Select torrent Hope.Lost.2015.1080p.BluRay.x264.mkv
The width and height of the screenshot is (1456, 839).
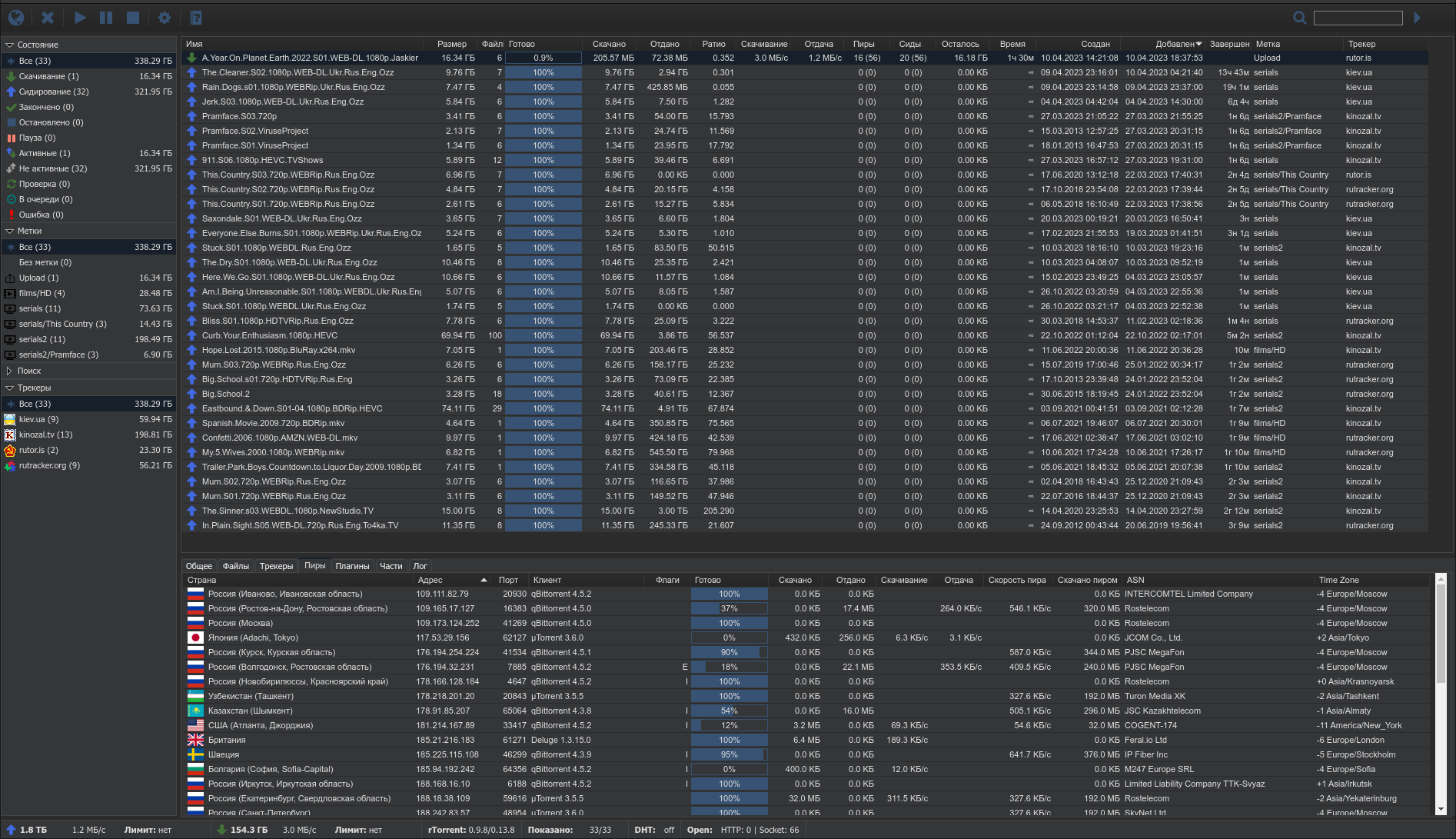coord(805,350)
